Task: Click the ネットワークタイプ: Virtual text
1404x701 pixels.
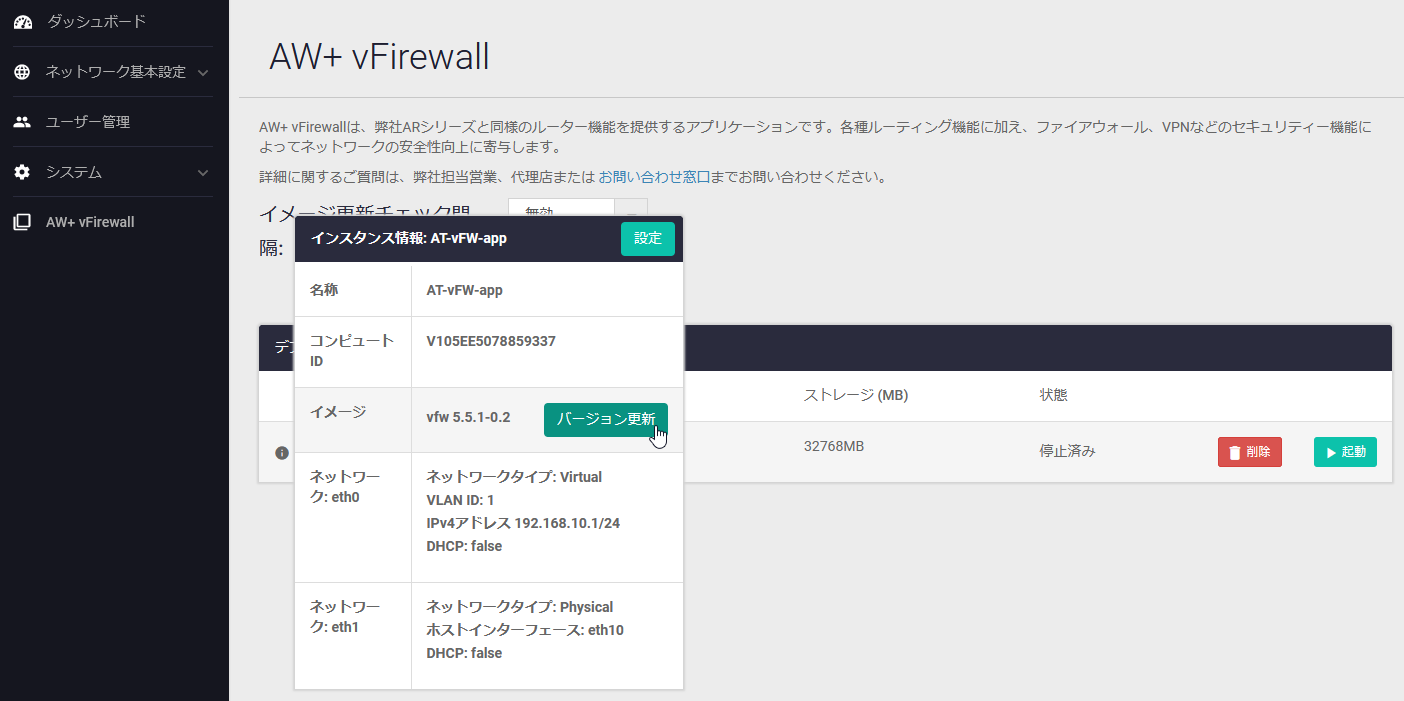Action: pos(514,477)
